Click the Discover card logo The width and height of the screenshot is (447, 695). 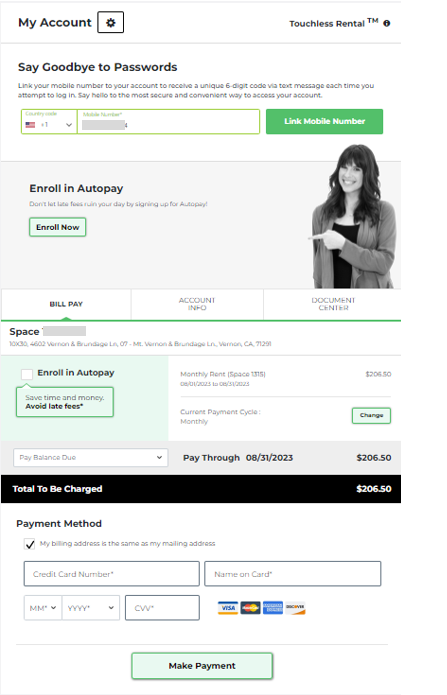click(295, 608)
